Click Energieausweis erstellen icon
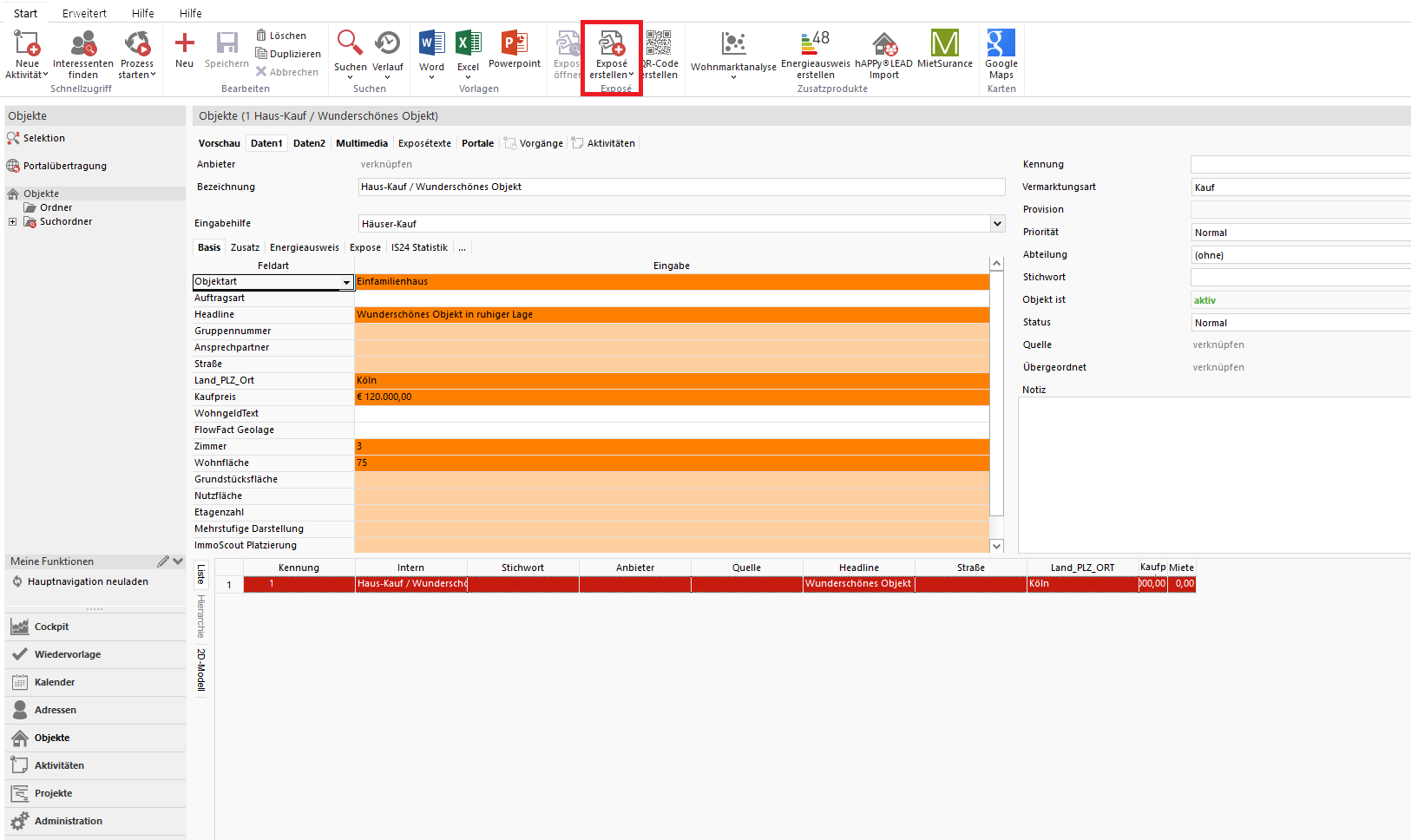The image size is (1411, 840). (815, 43)
